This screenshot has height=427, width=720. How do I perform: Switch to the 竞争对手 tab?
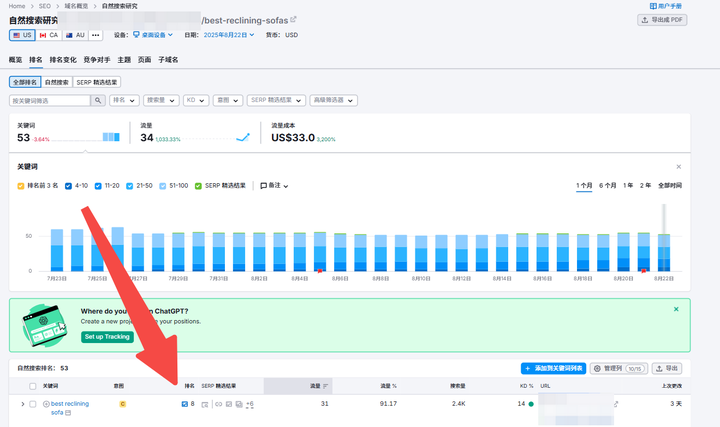click(x=97, y=60)
